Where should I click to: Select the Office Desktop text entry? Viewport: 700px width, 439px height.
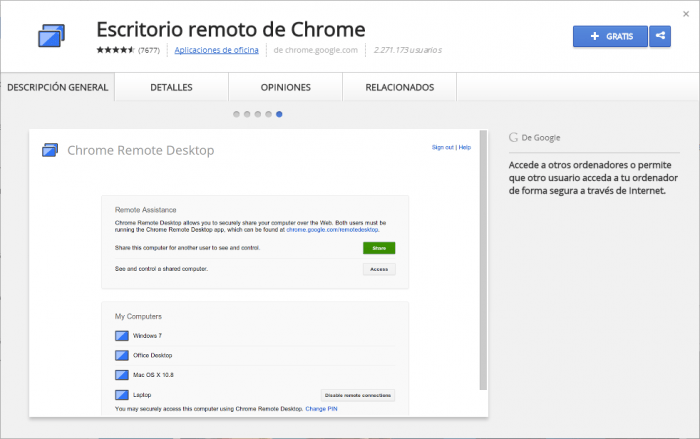pos(153,355)
